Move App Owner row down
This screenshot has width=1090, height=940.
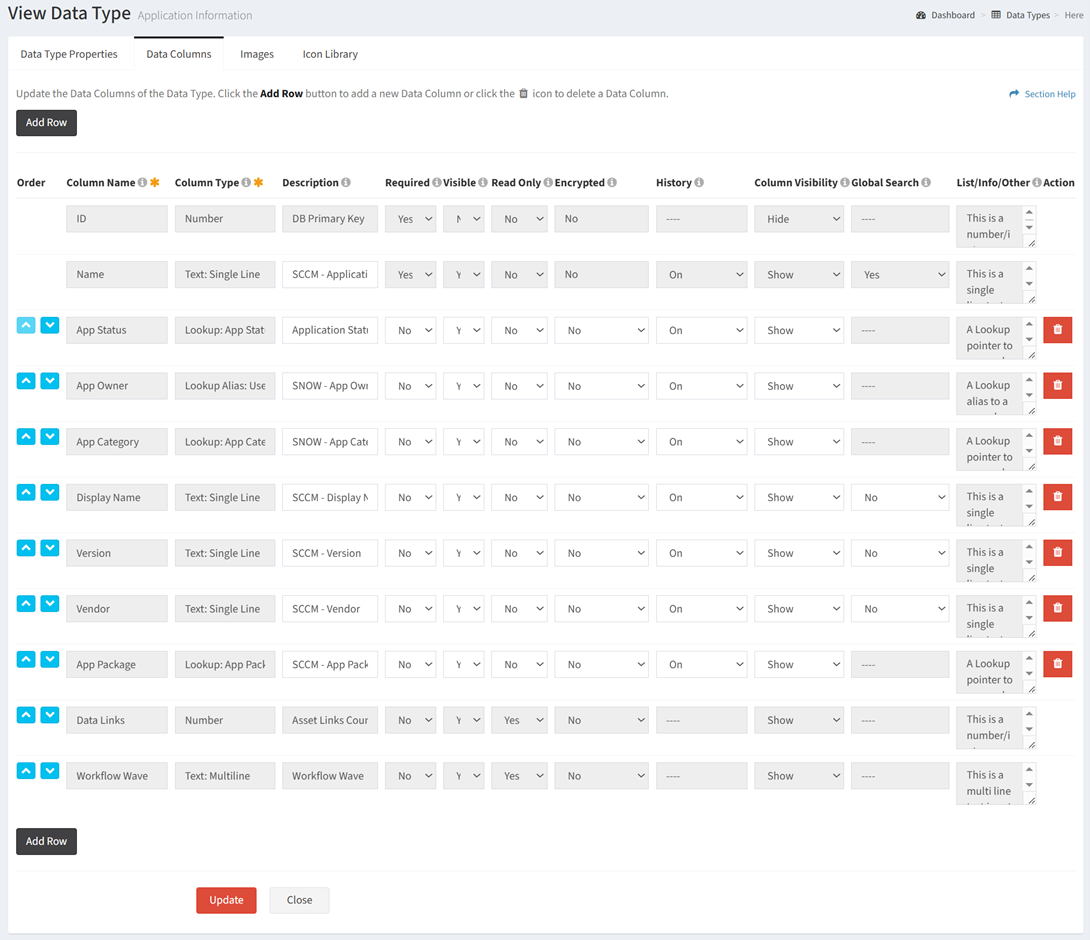pos(49,381)
